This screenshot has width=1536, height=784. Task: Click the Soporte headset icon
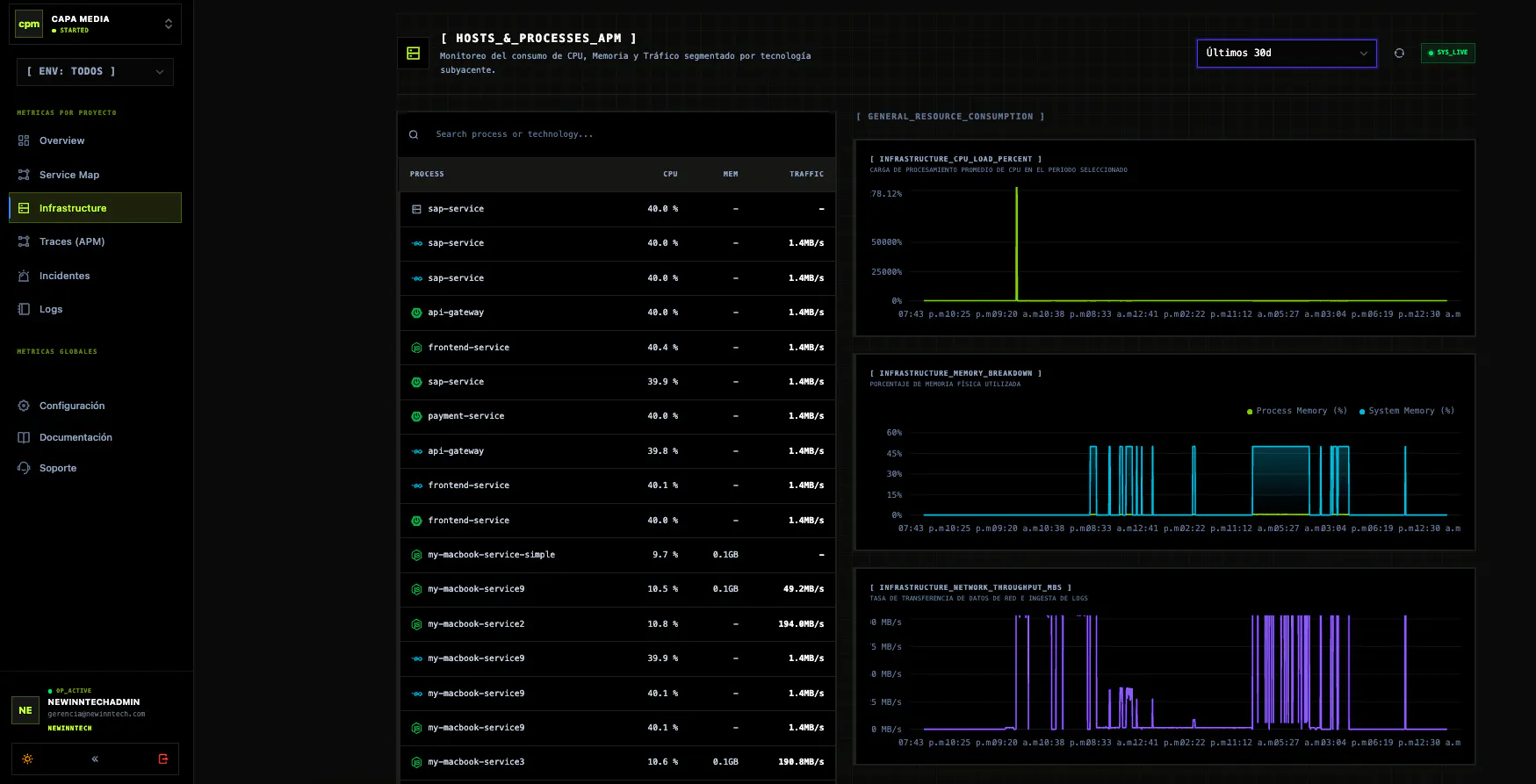coord(24,468)
